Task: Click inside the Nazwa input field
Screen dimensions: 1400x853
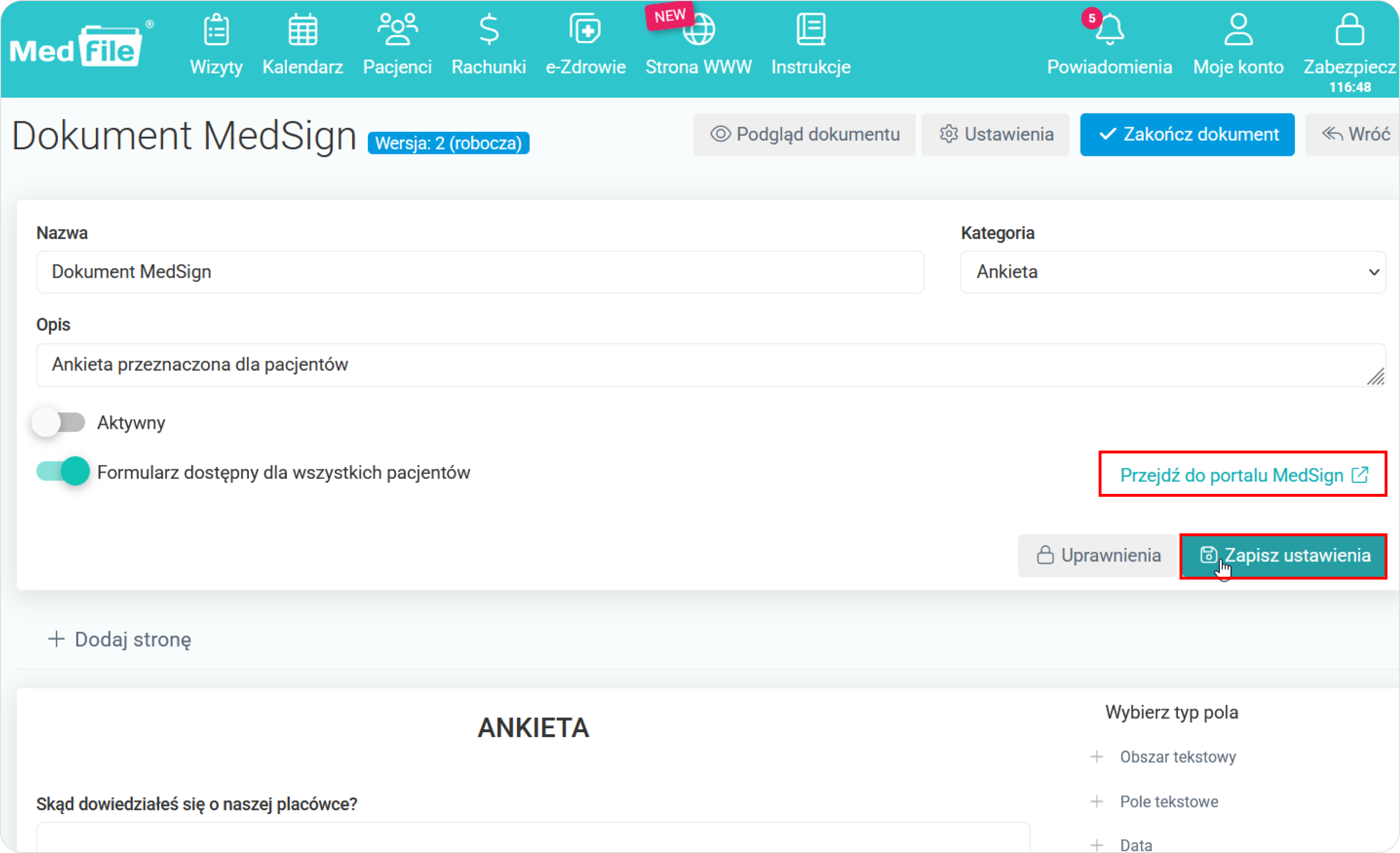Action: (x=480, y=272)
